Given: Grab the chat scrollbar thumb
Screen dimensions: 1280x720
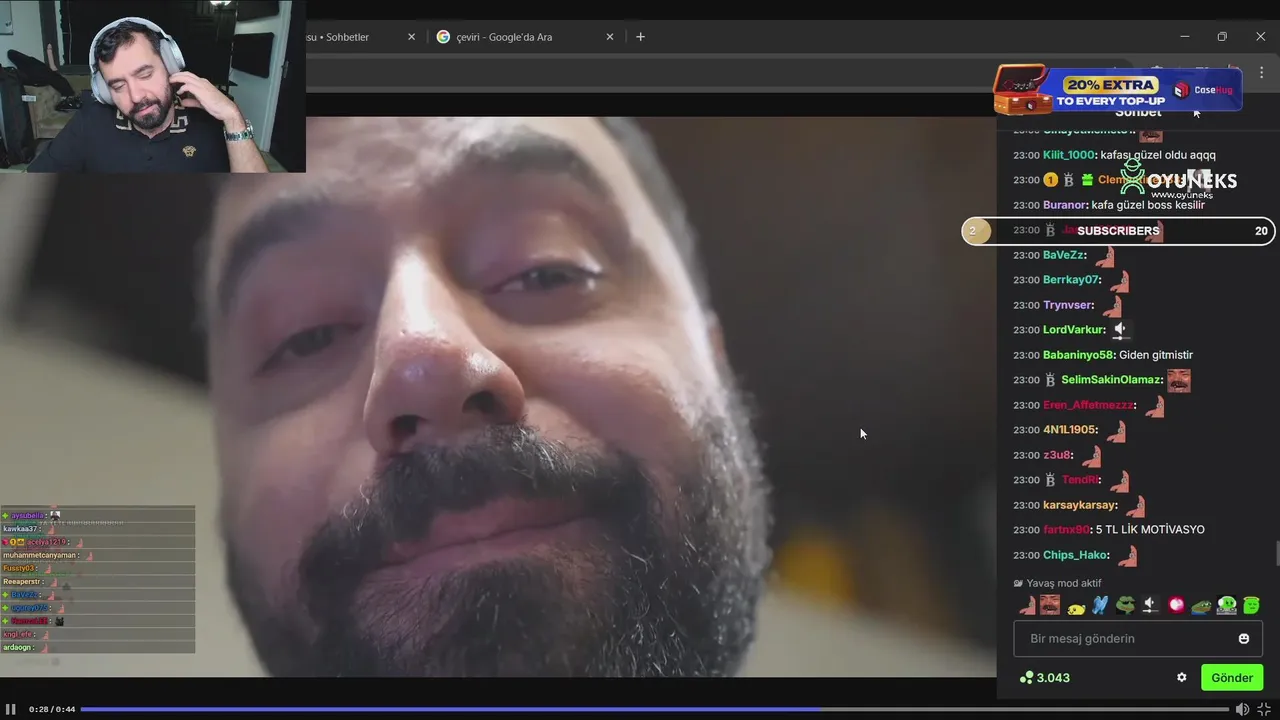Looking at the screenshot, I should click(x=1276, y=553).
